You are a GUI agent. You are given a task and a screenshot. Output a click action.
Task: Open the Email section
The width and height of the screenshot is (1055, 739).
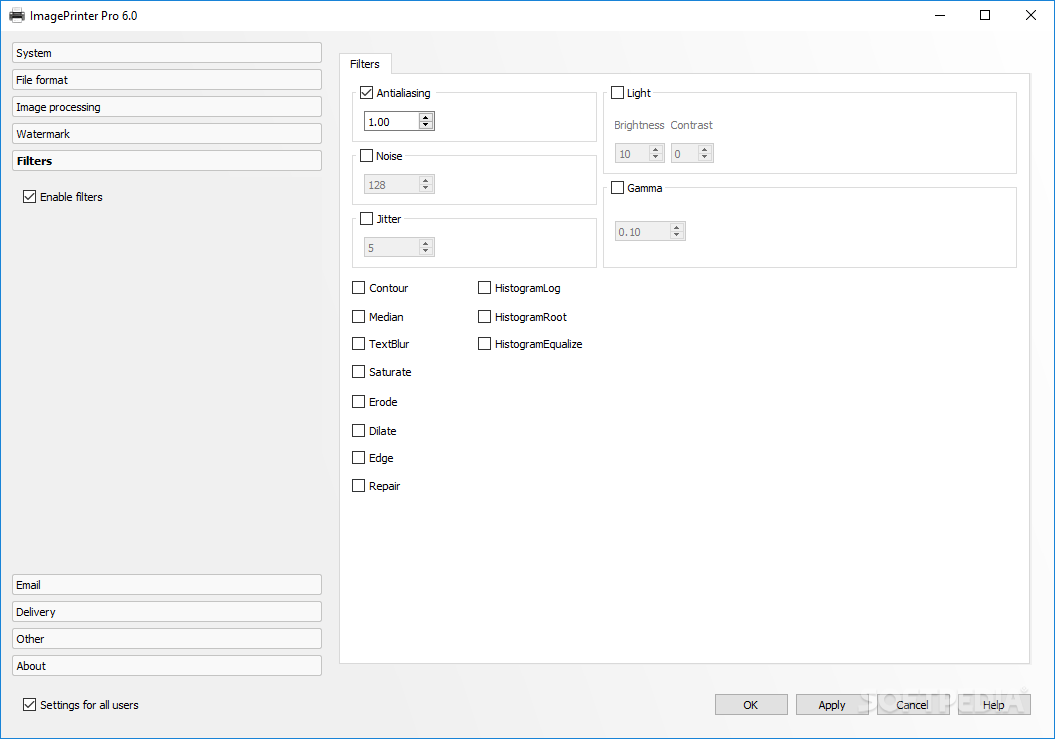167,584
